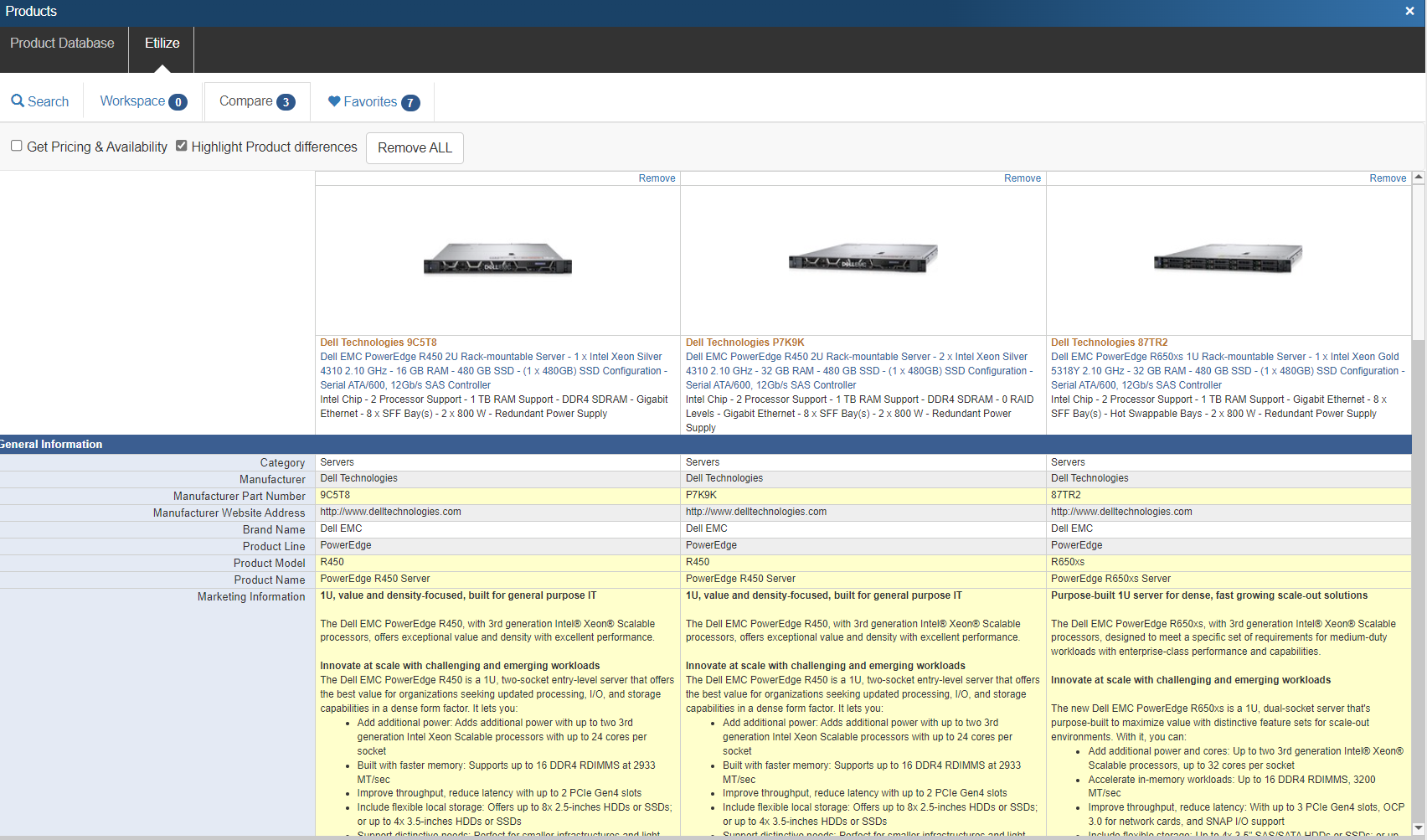The width and height of the screenshot is (1427, 840).
Task: Click the first PowerEdge R450 server image
Action: [x=497, y=259]
